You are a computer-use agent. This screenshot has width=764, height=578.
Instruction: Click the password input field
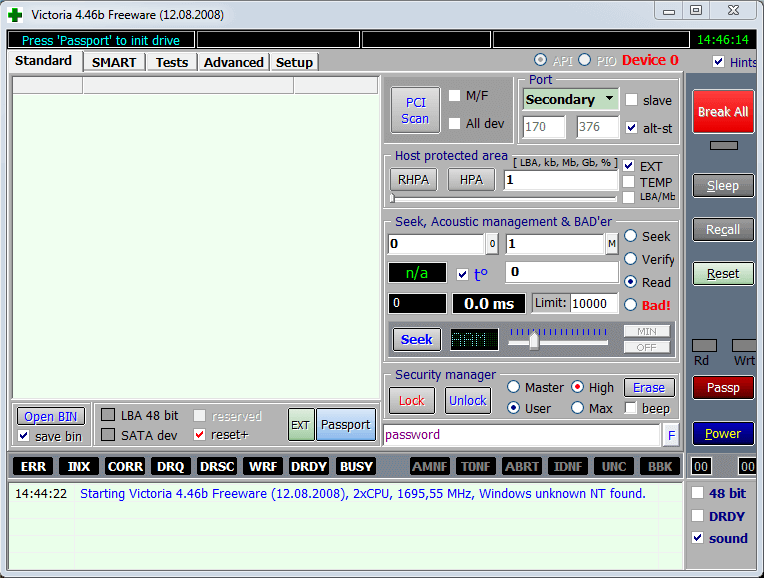(x=522, y=435)
